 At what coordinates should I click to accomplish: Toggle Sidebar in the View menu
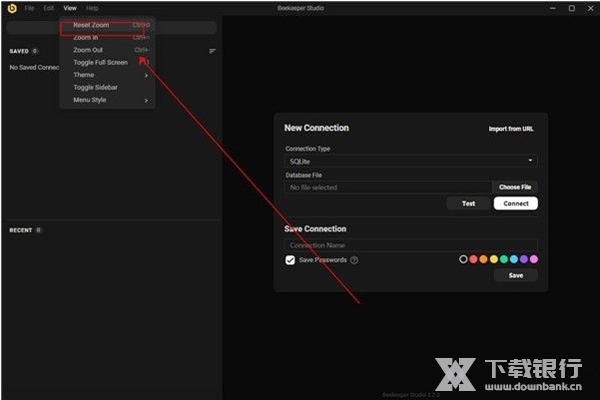pos(95,87)
